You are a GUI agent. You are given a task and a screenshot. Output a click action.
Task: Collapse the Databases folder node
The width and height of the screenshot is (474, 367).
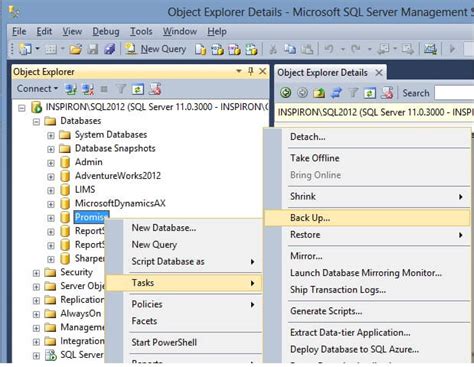pos(36,121)
